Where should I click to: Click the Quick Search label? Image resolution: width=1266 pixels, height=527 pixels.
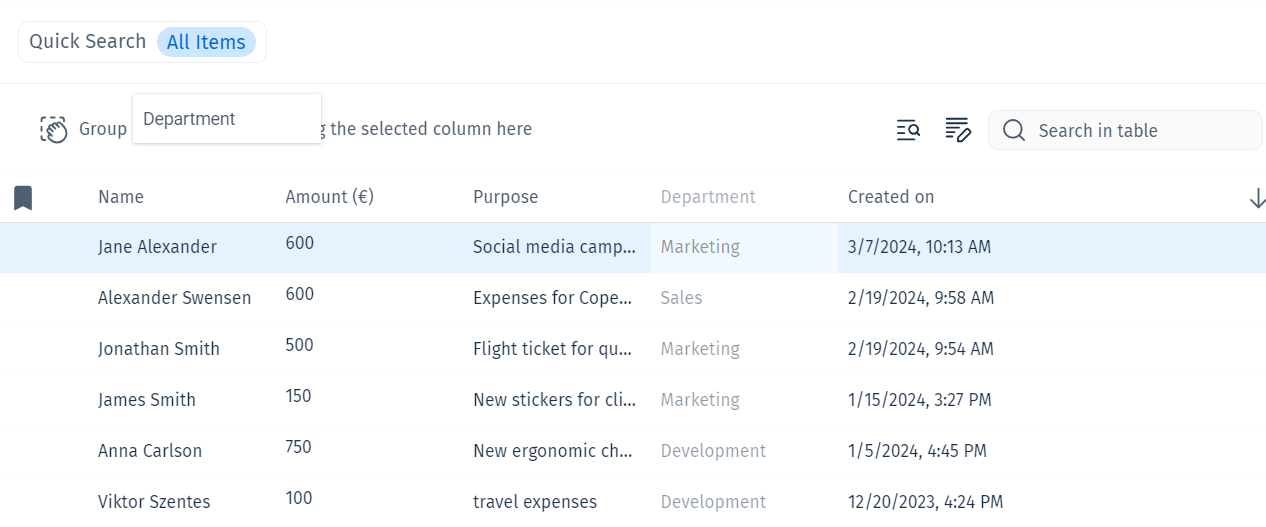pos(88,41)
